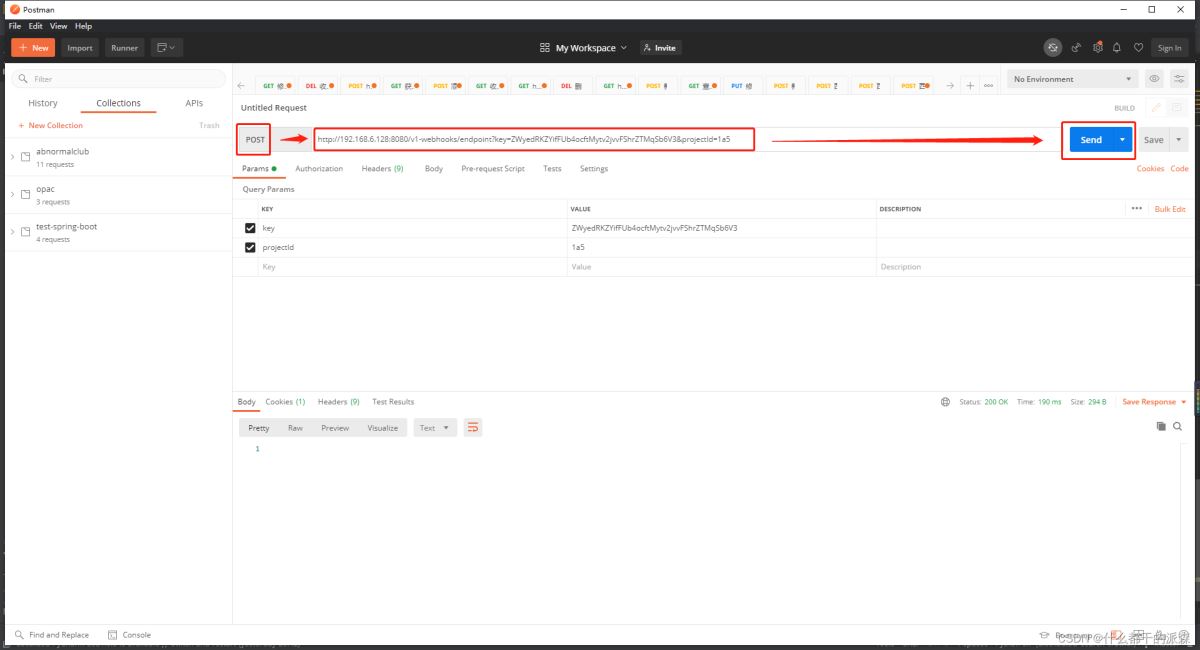
Task: Click the edit pencil icon beside BUILD
Action: [1156, 108]
